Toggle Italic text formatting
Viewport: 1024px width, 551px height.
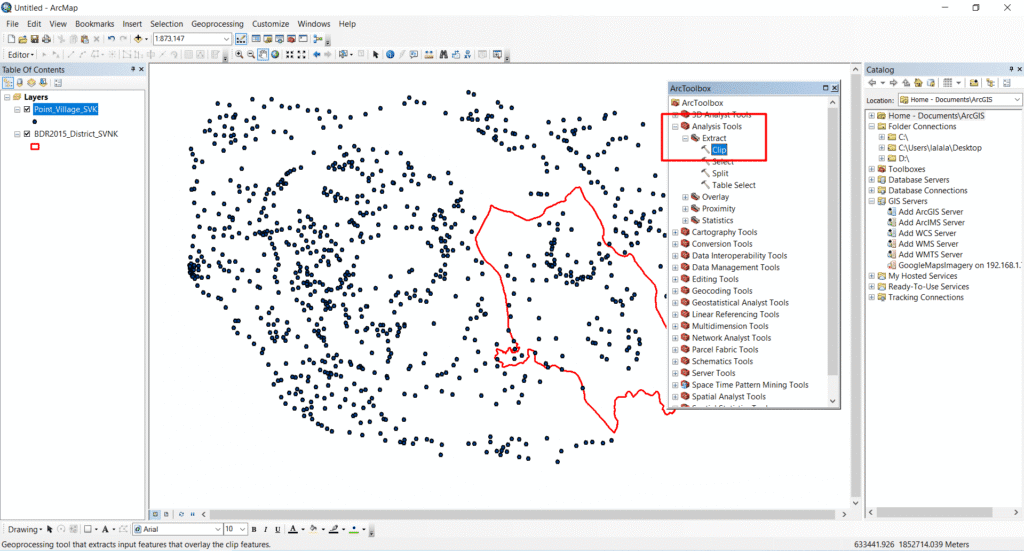(x=266, y=529)
